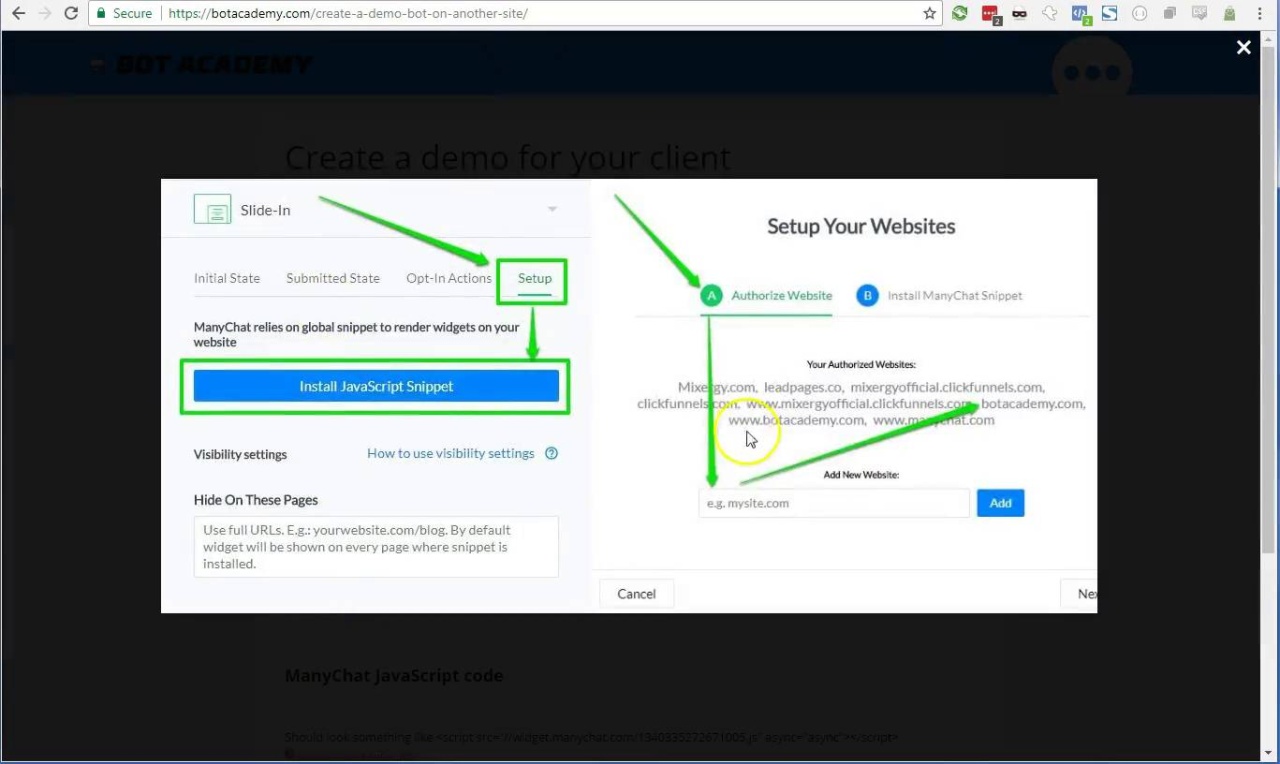Click the browser back arrow
The width and height of the screenshot is (1280, 764).
coord(18,14)
